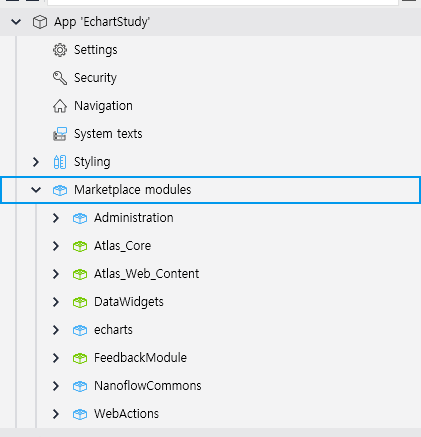The width and height of the screenshot is (421, 437).
Task: Click the green Atlas_Web_Content module icon
Action: (80, 274)
